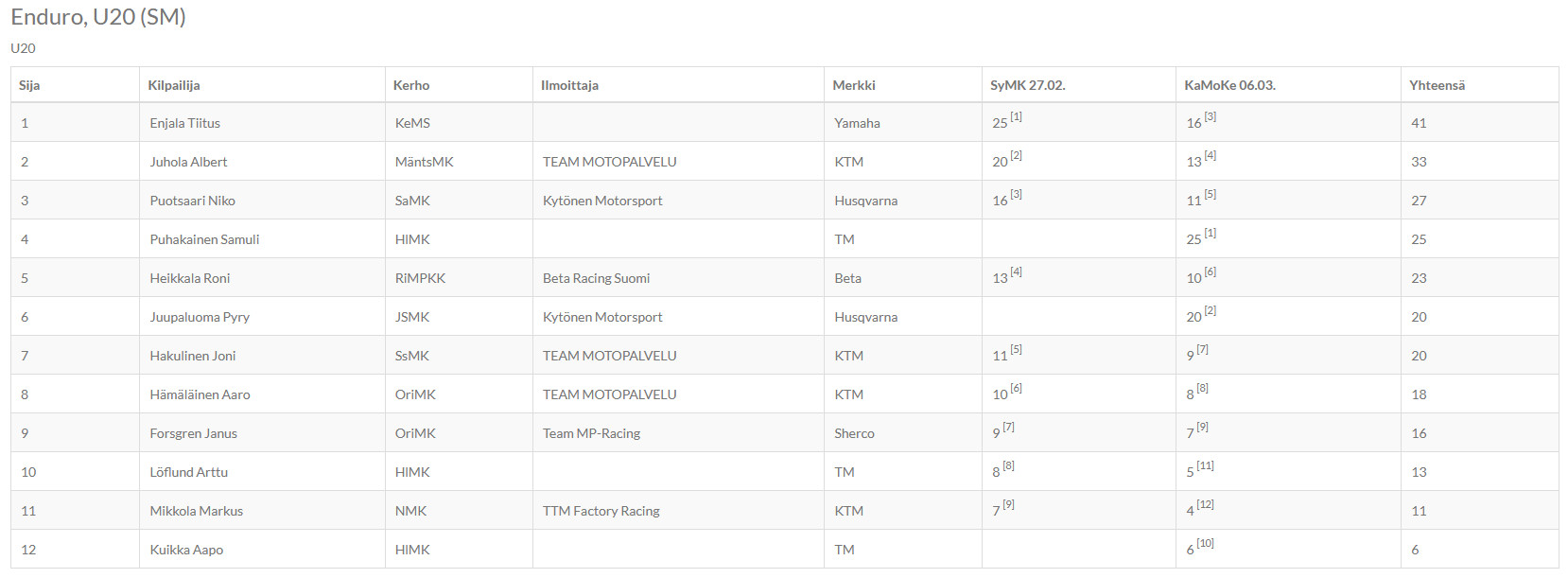Select competitor name 'Enjala Tiitus'
Viewport: 1568px width, 578px height.
click(184, 123)
